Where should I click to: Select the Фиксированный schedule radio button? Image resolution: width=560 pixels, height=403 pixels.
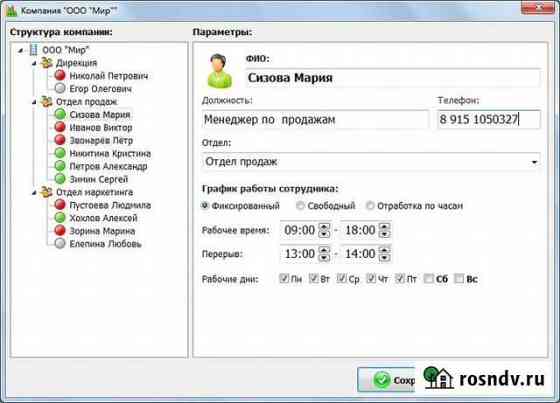click(205, 205)
